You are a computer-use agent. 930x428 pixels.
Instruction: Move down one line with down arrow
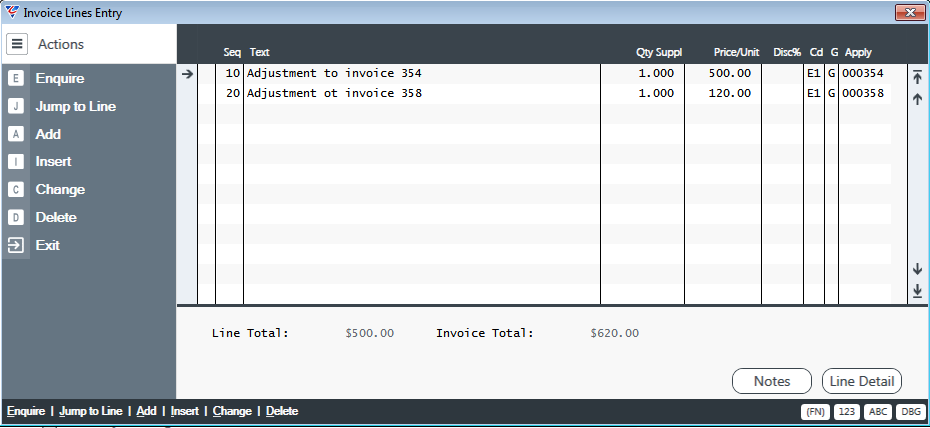918,269
